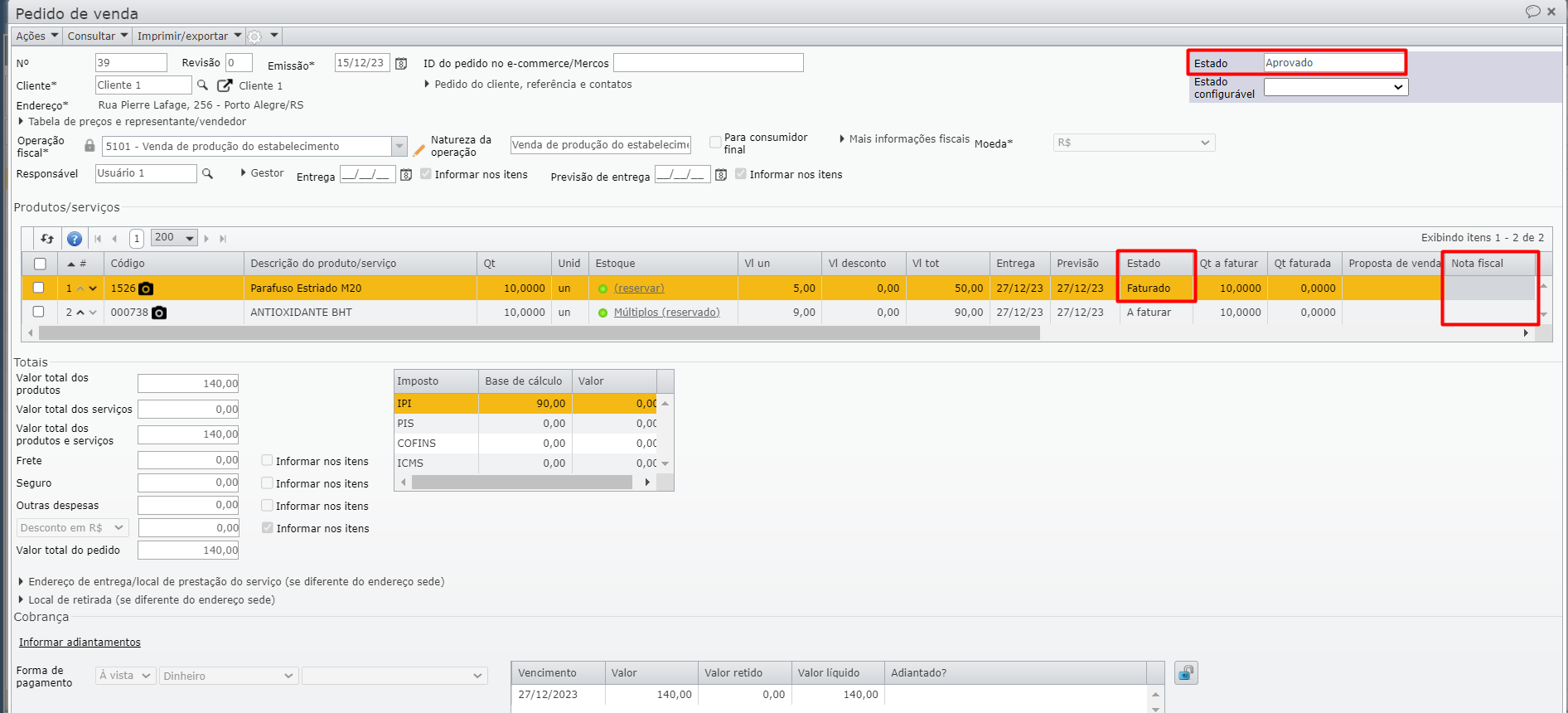
Task: Sort products by the # column arrow
Action: coord(71,264)
